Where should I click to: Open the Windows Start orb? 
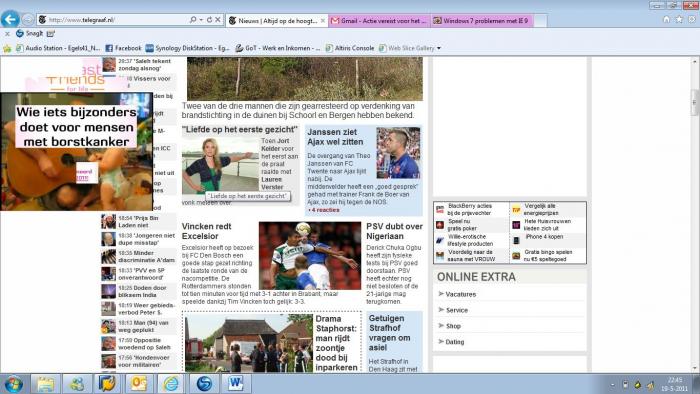pyautogui.click(x=13, y=384)
